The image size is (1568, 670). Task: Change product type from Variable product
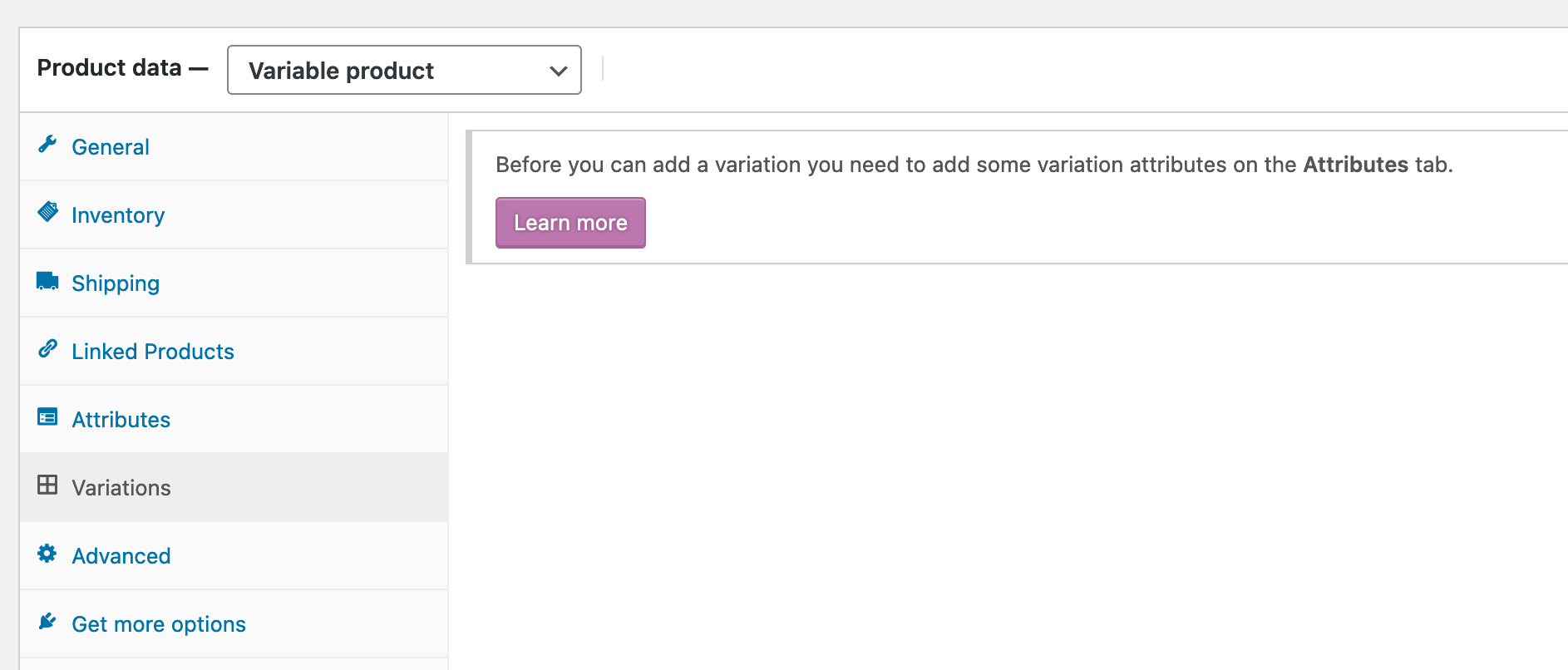[403, 70]
